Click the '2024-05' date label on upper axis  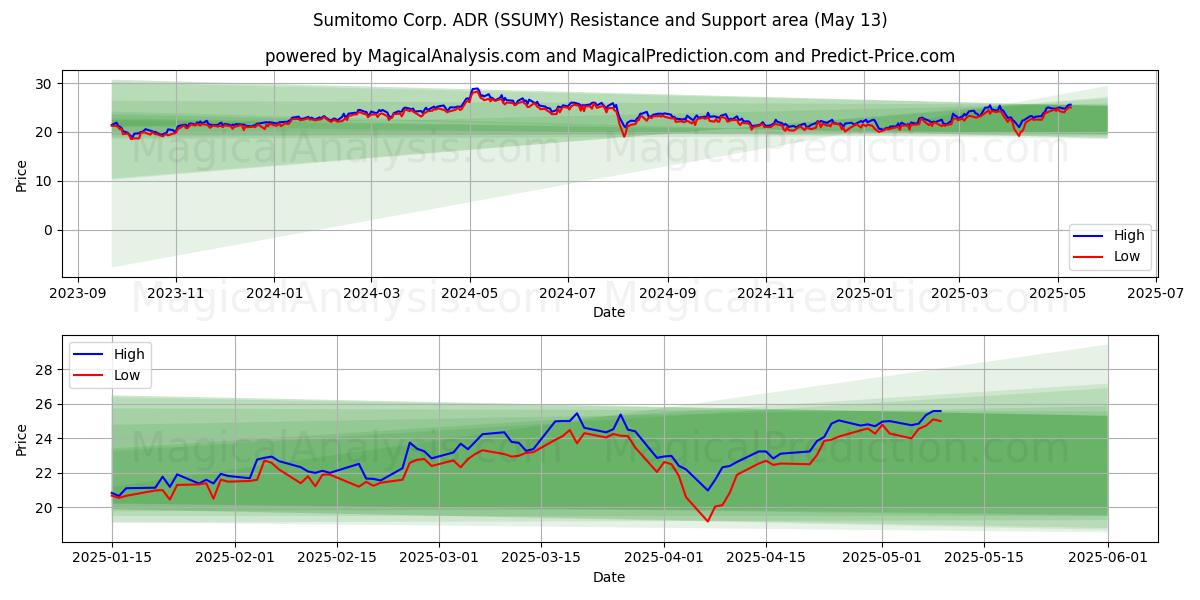tap(469, 294)
